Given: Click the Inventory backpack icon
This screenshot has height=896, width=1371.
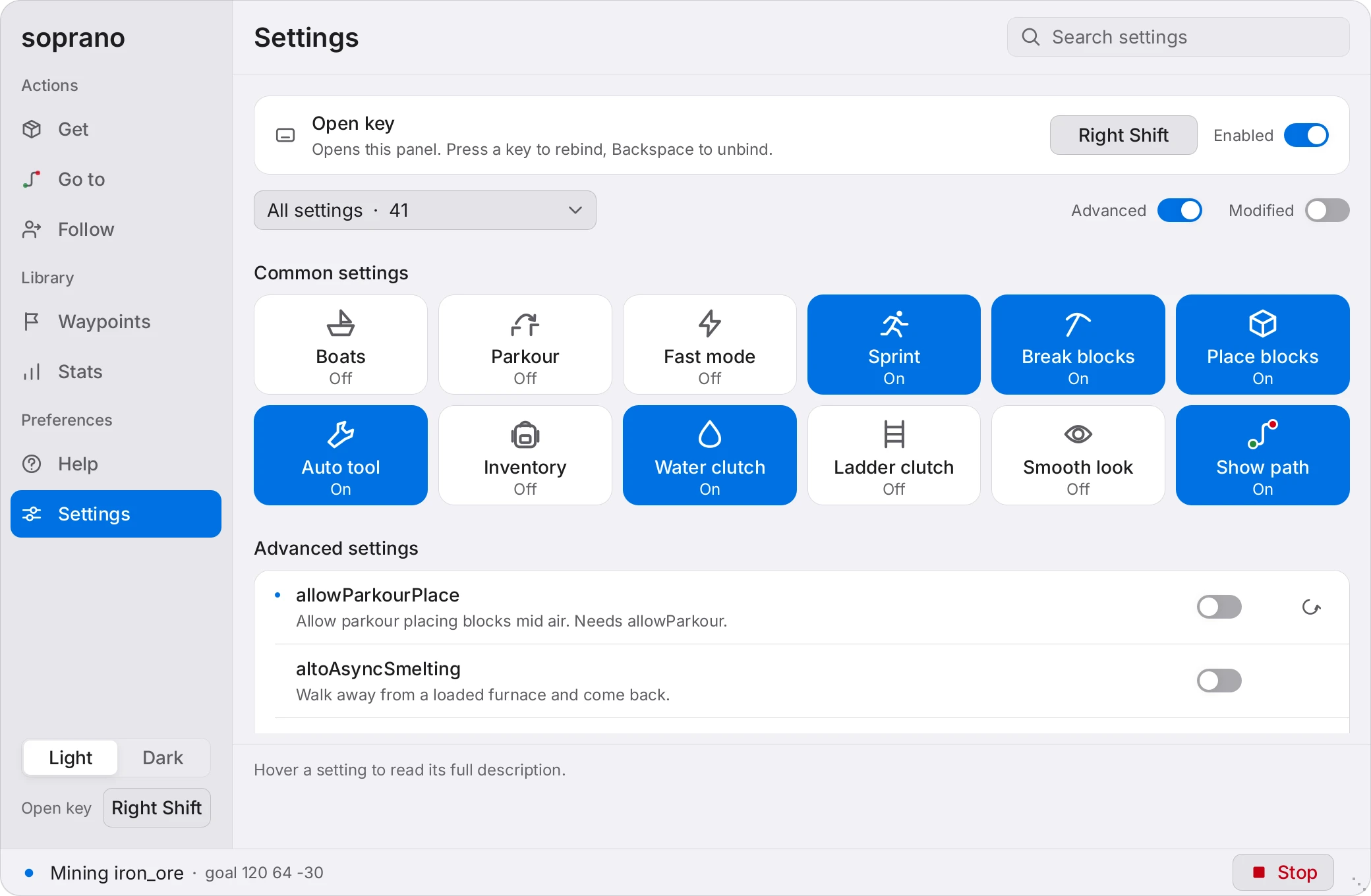Looking at the screenshot, I should (525, 434).
